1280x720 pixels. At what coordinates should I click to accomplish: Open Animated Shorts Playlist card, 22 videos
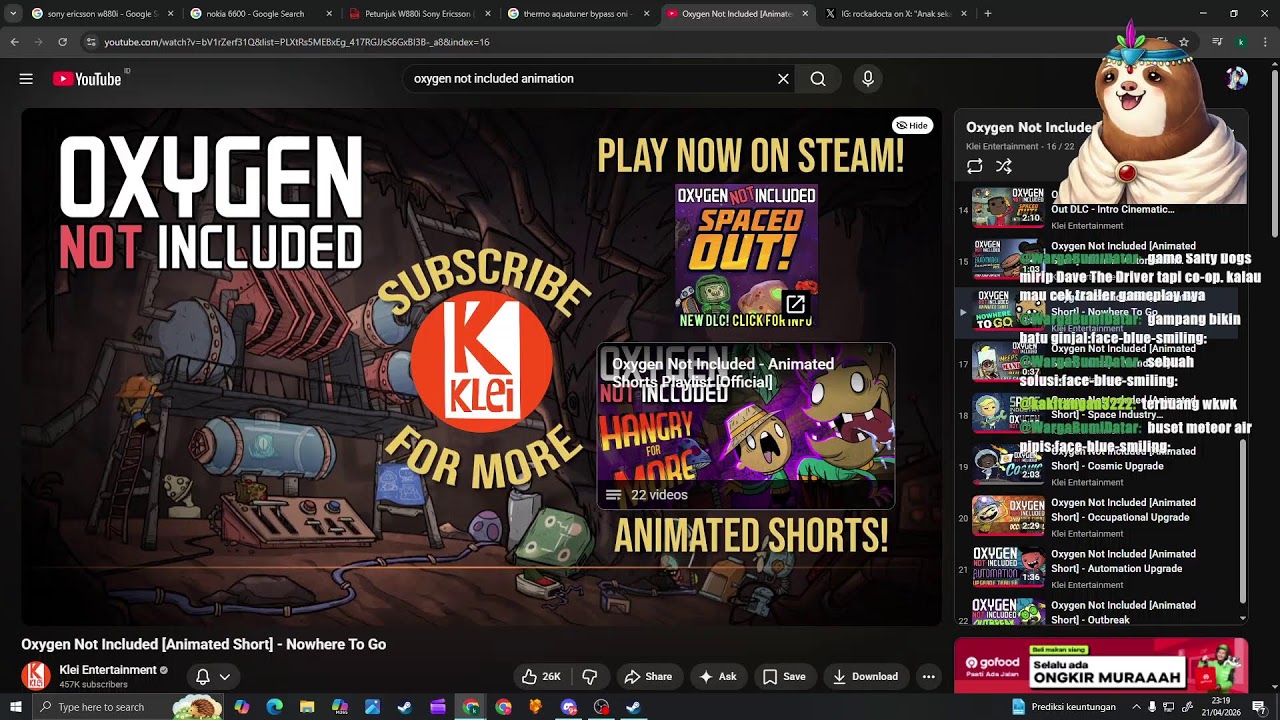click(746, 427)
